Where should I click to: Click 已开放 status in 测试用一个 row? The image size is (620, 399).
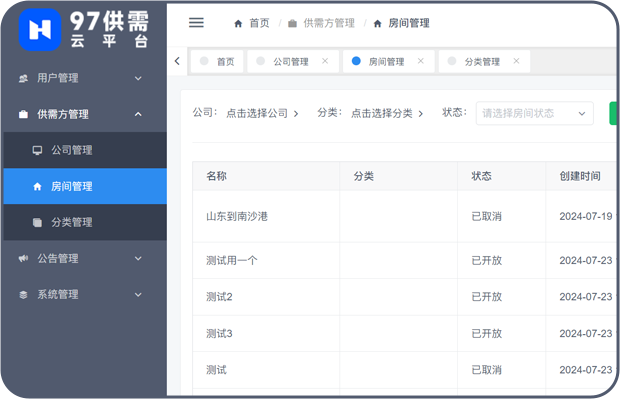(486, 261)
